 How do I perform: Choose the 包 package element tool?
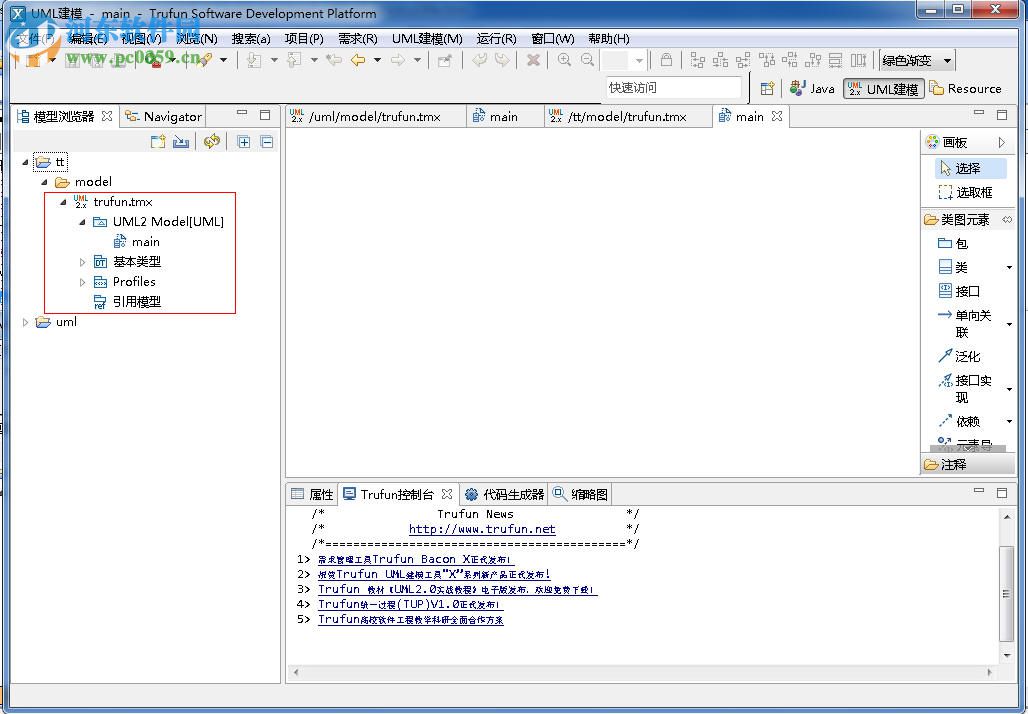pyautogui.click(x=960, y=243)
